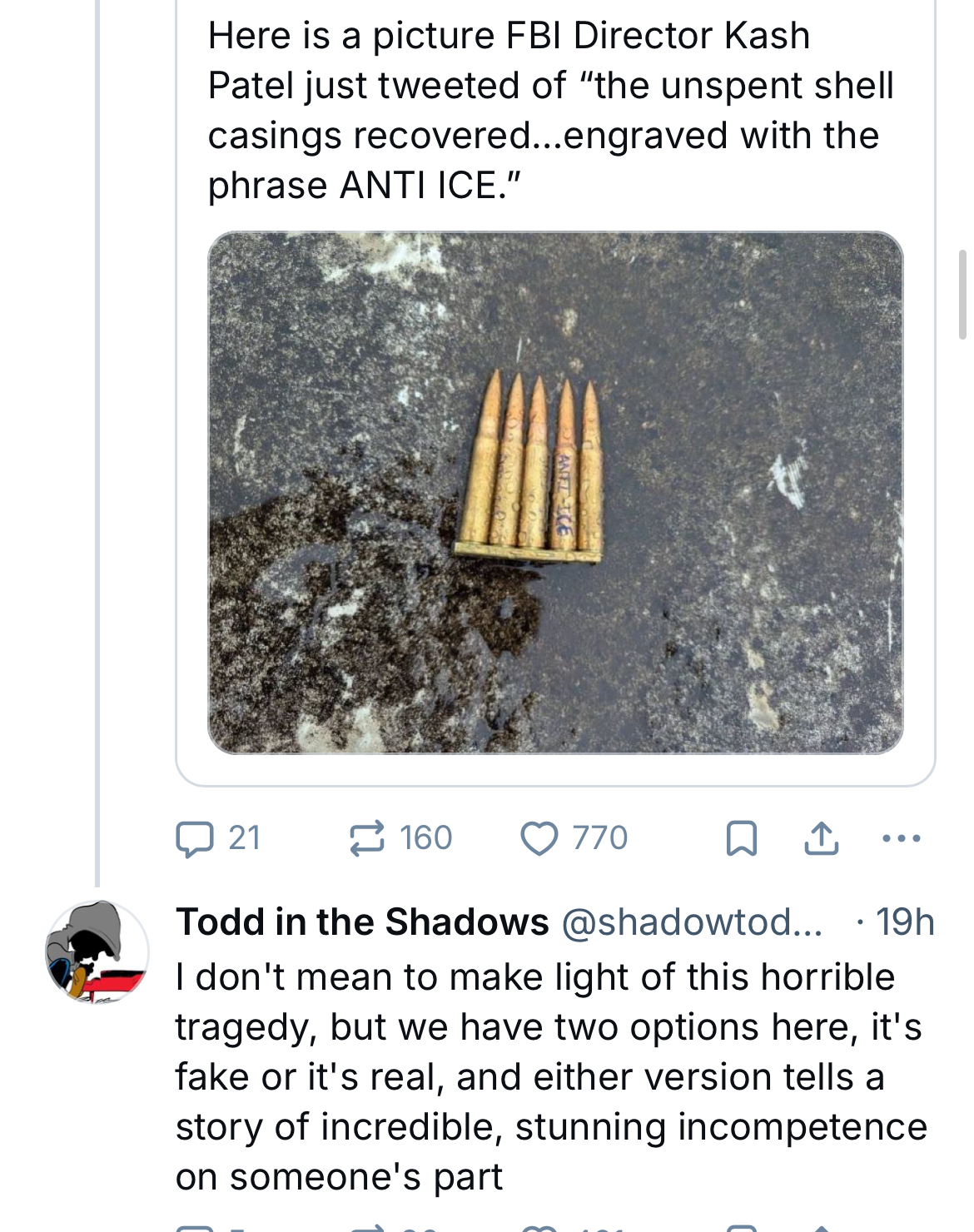Open share options via the upload arrow icon

pyautogui.click(x=821, y=838)
